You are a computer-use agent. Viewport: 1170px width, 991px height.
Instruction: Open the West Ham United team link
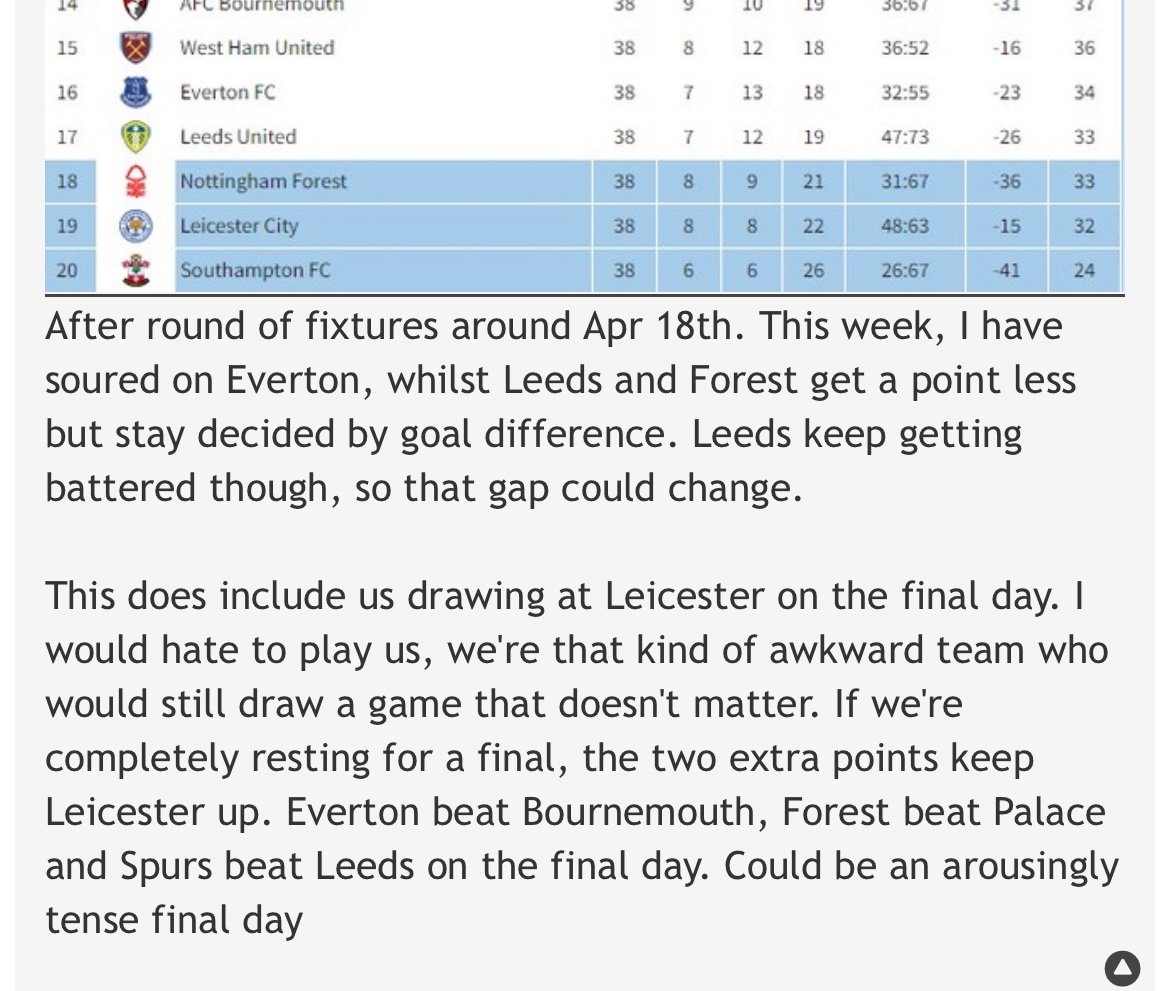pos(257,48)
